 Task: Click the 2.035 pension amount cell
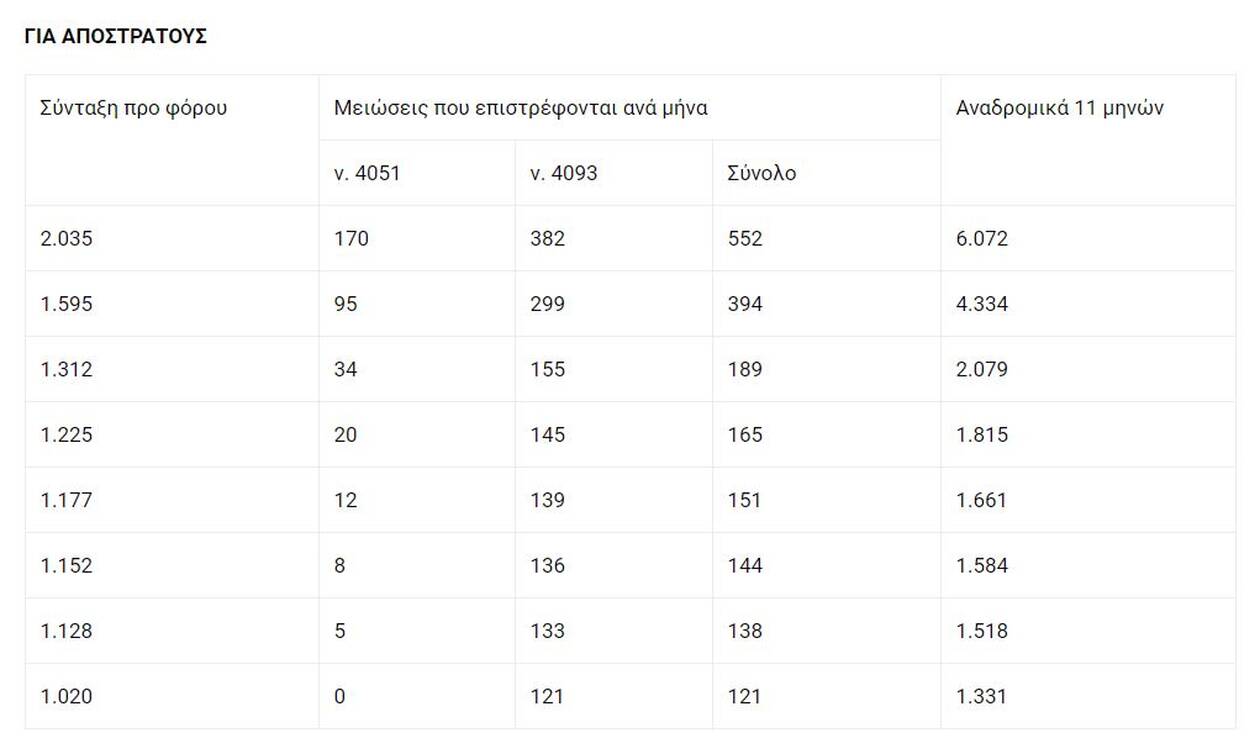[67, 239]
